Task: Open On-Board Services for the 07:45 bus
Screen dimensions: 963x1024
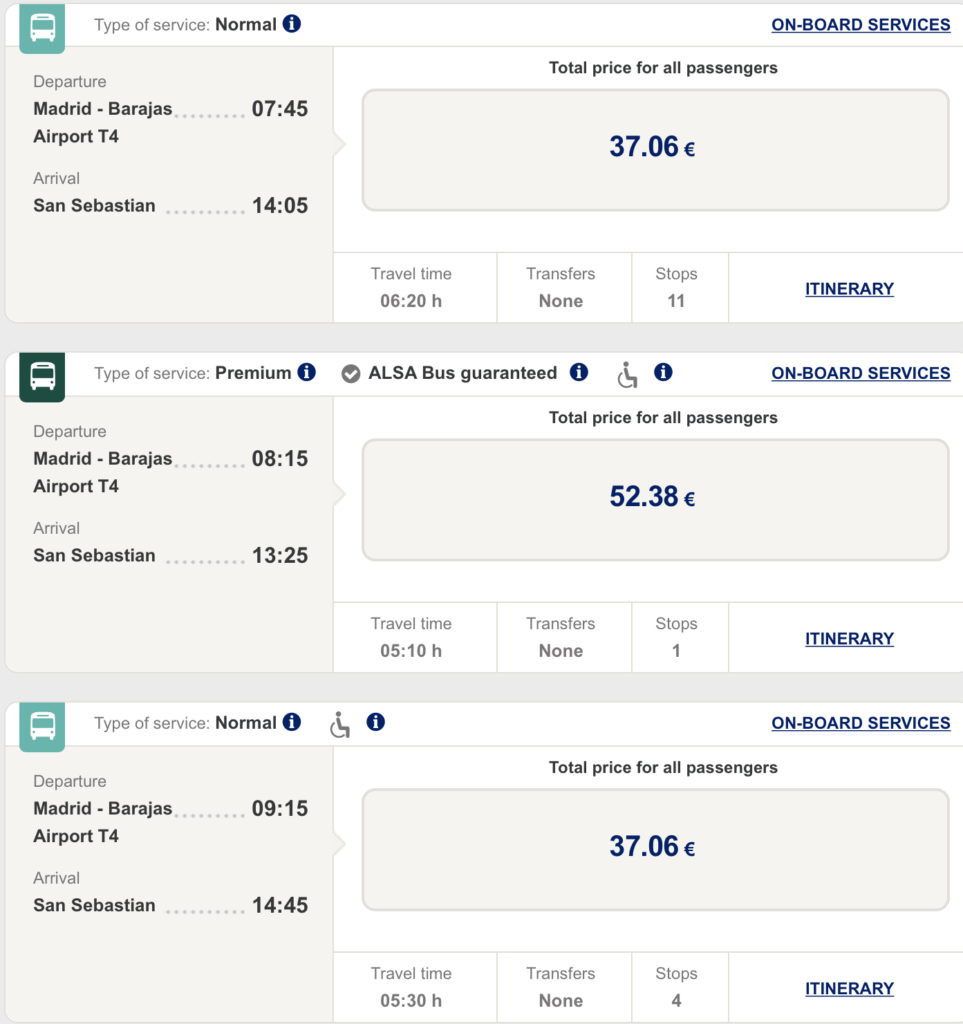Action: 860,25
